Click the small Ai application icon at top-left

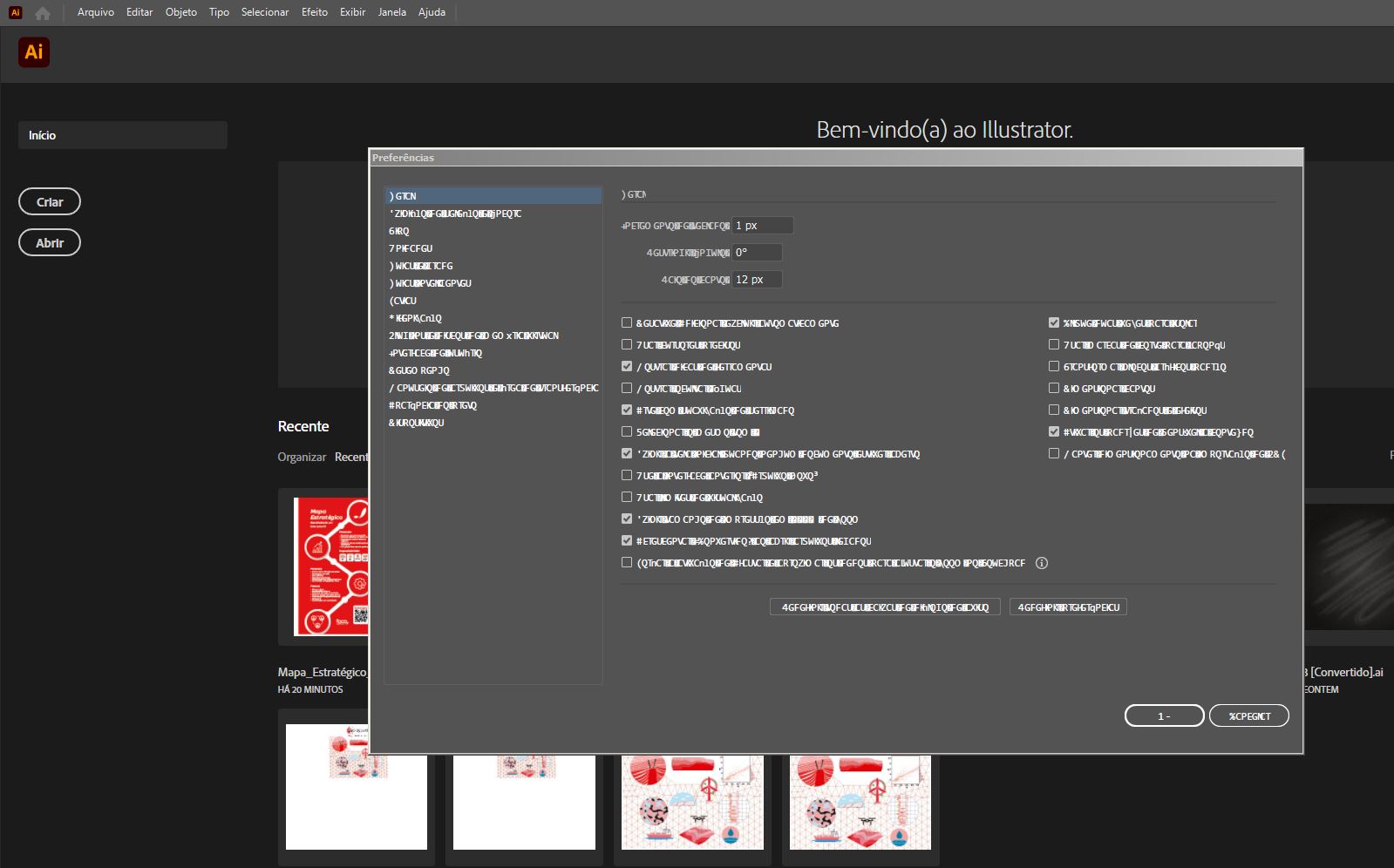[15, 12]
